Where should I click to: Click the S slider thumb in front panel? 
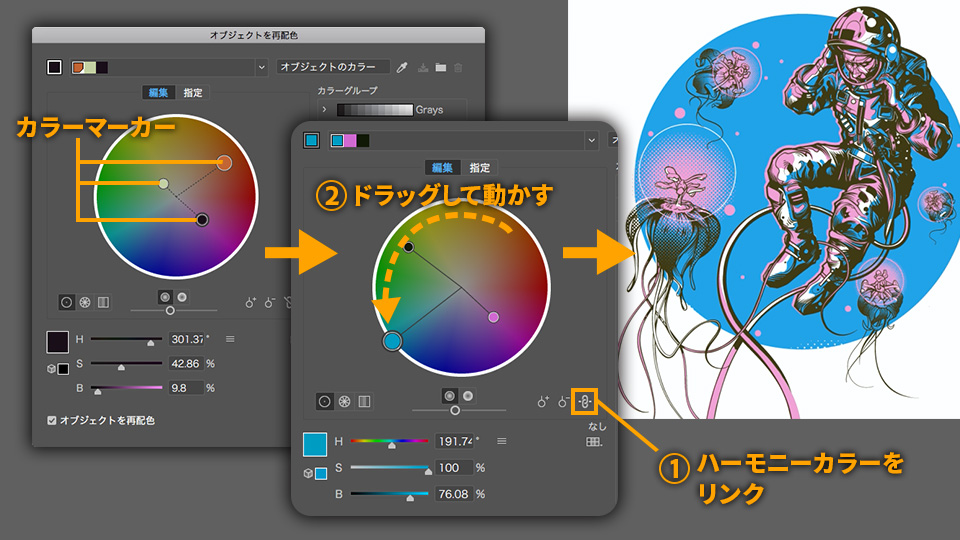click(x=428, y=471)
